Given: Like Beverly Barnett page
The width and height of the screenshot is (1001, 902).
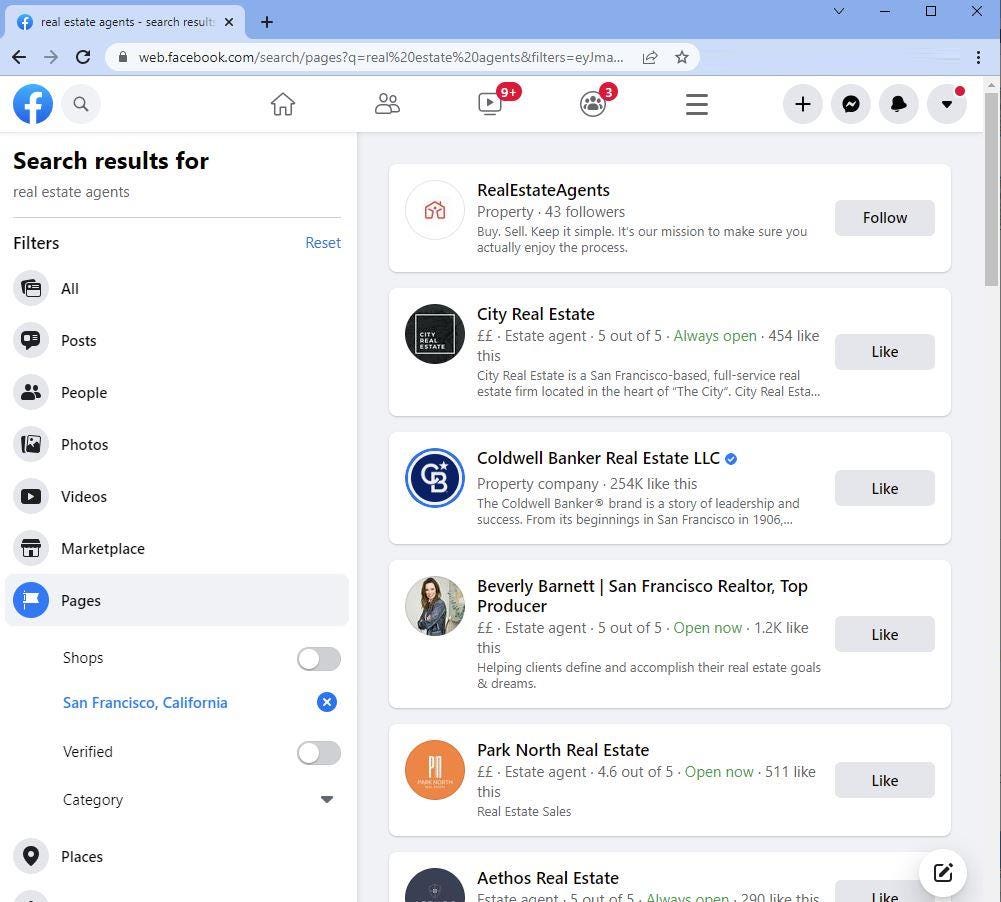Looking at the screenshot, I should pyautogui.click(x=884, y=635).
